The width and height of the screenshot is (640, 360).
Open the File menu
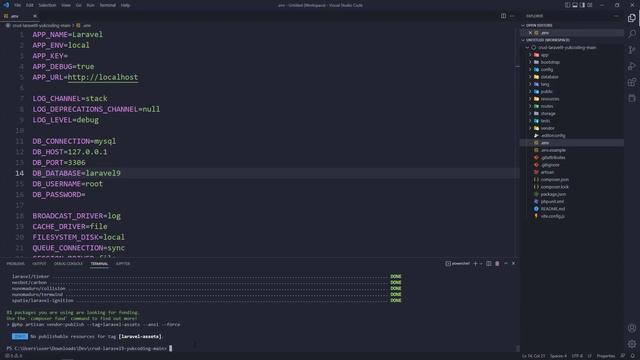pos(18,5)
